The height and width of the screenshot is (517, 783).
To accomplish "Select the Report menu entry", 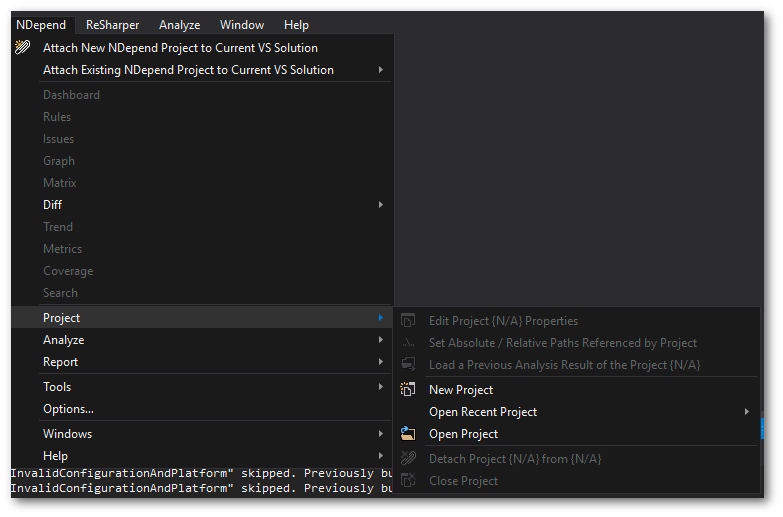I will tap(202, 362).
